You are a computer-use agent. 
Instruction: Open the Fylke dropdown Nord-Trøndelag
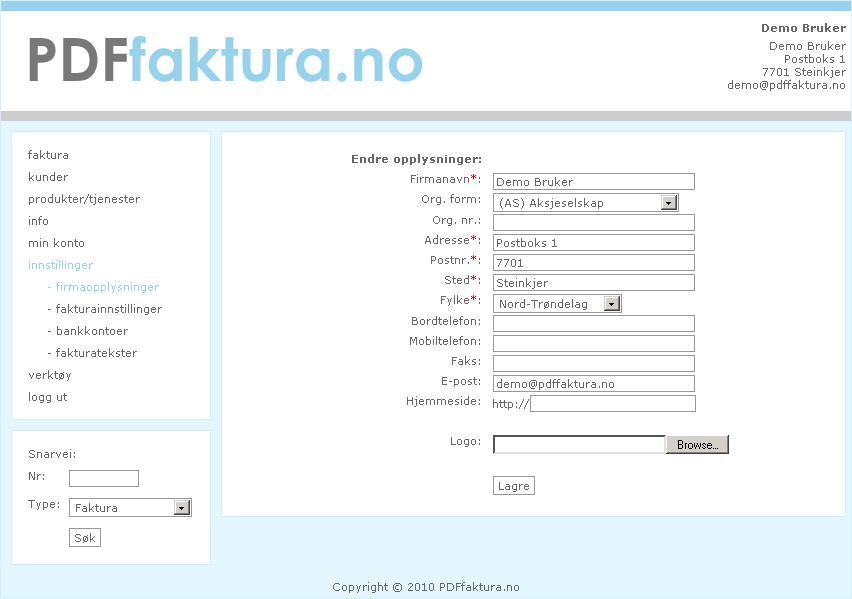click(x=557, y=304)
